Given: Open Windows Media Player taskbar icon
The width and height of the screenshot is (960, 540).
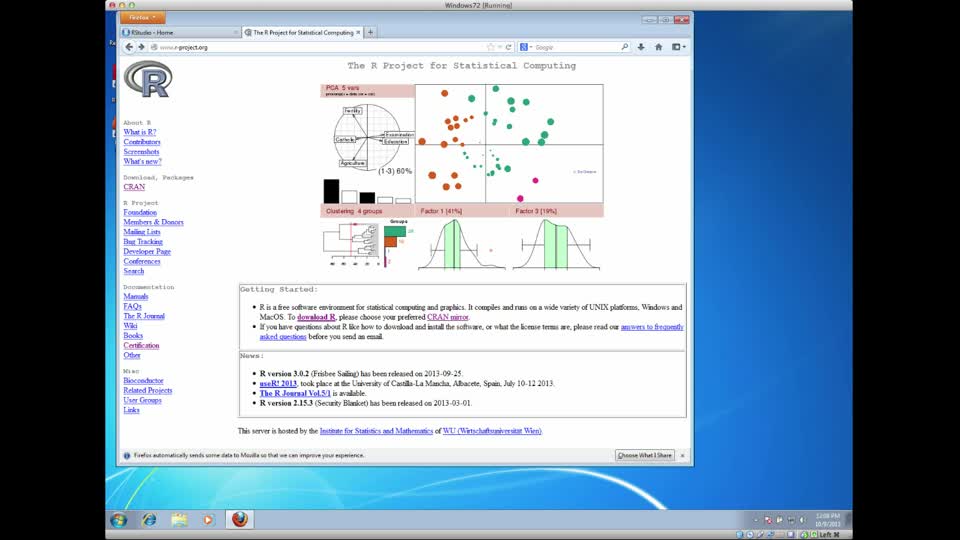Looking at the screenshot, I should tap(208, 520).
